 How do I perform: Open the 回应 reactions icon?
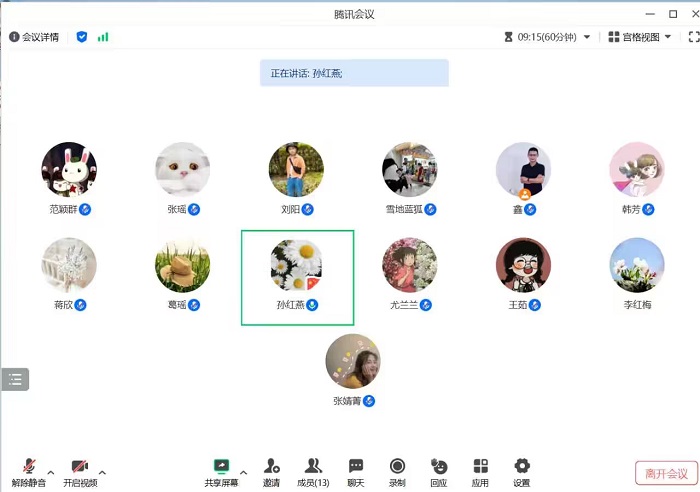click(439, 472)
